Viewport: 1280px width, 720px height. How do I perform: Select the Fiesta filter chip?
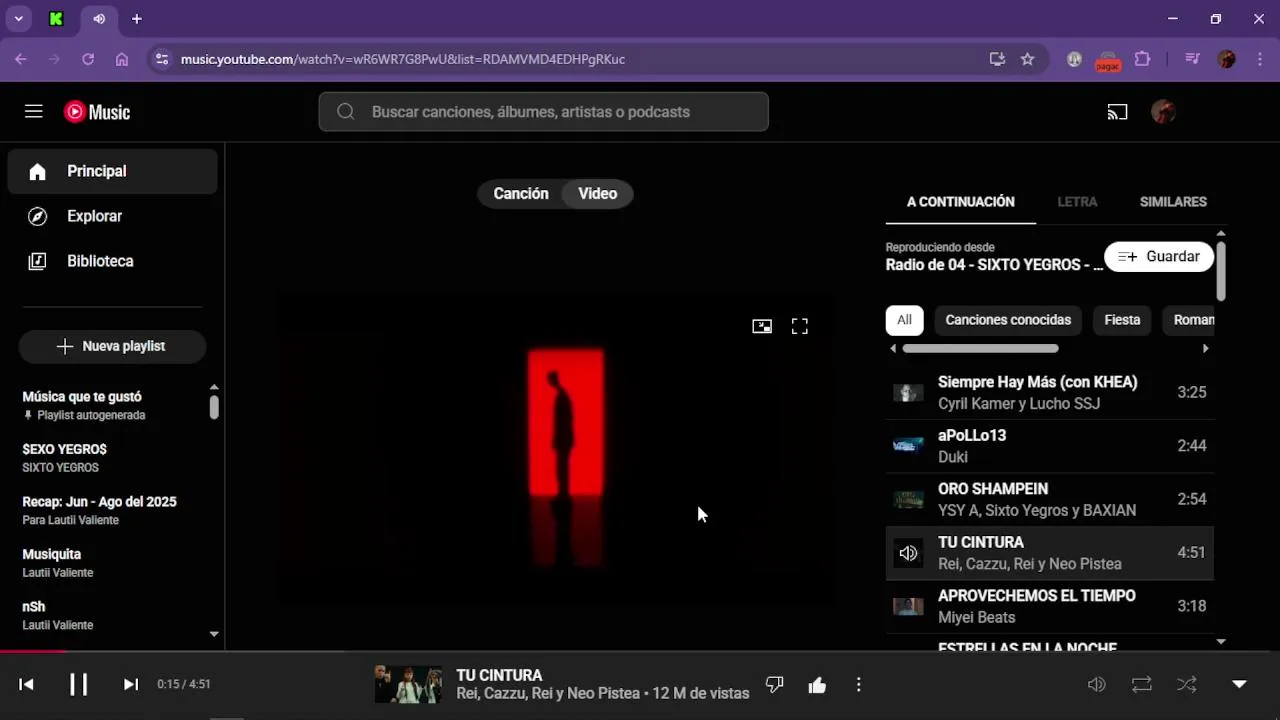(x=1122, y=320)
